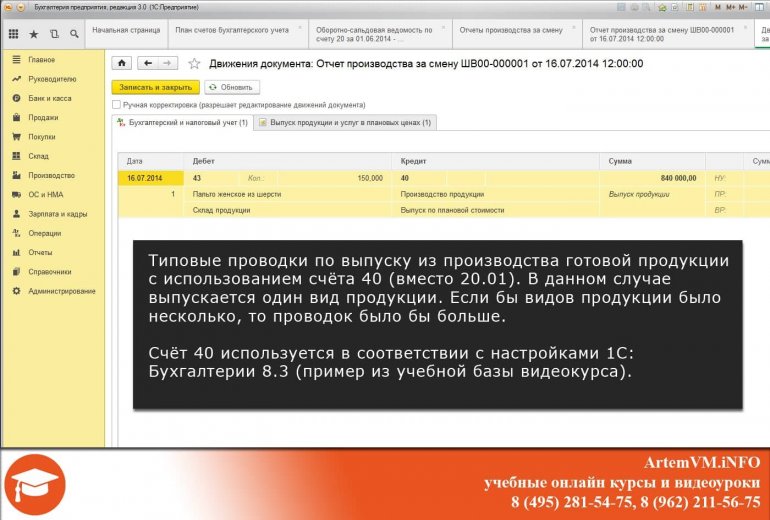Click the Сумма column header
The height and width of the screenshot is (520, 770).
click(652, 161)
